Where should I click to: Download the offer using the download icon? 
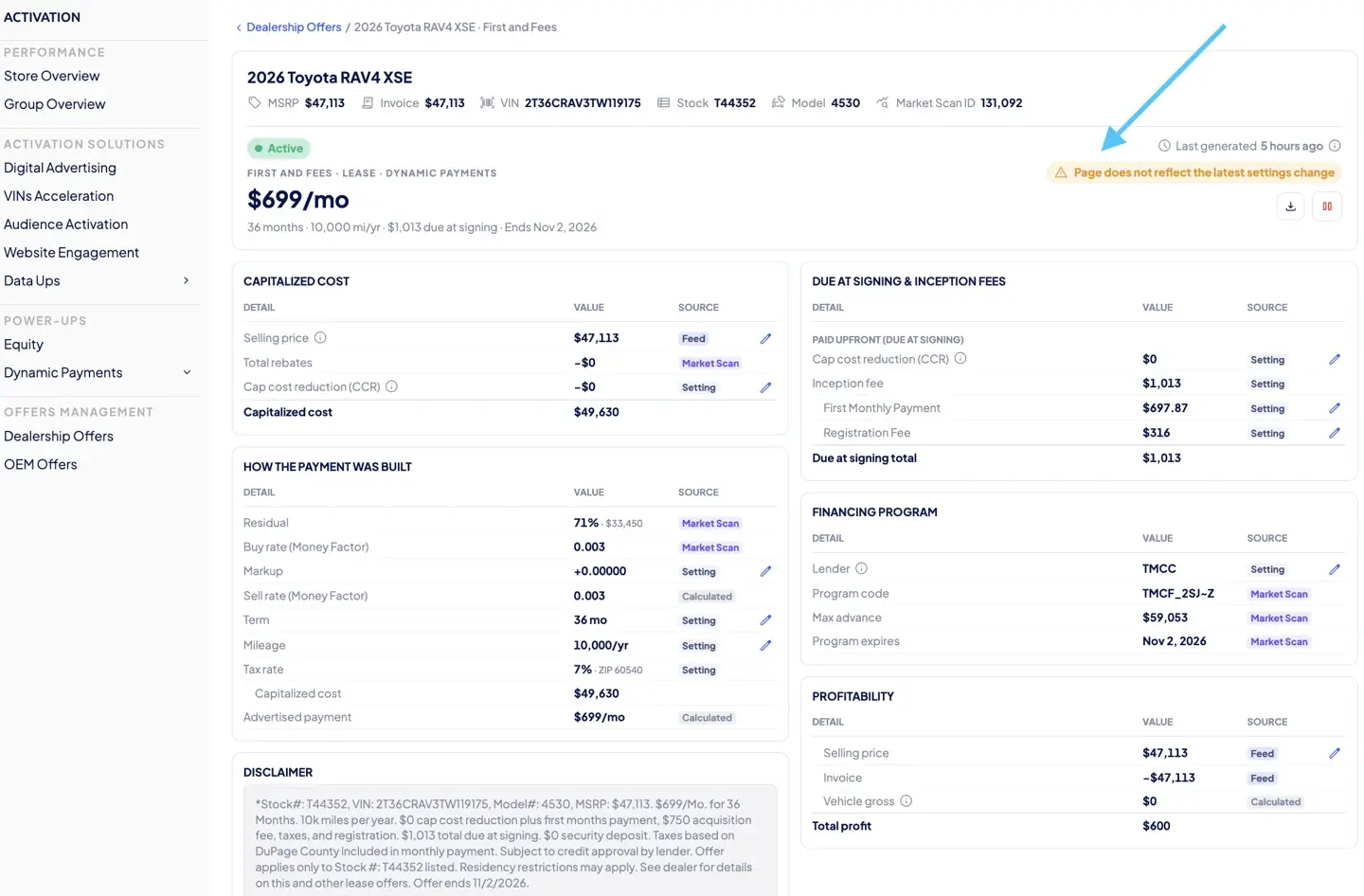click(x=1290, y=206)
